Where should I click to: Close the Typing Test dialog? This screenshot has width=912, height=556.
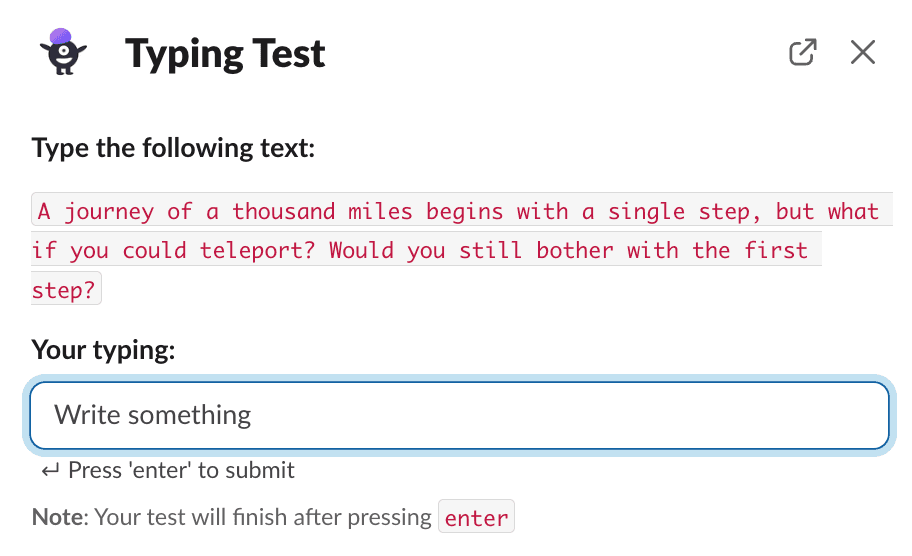coord(863,52)
